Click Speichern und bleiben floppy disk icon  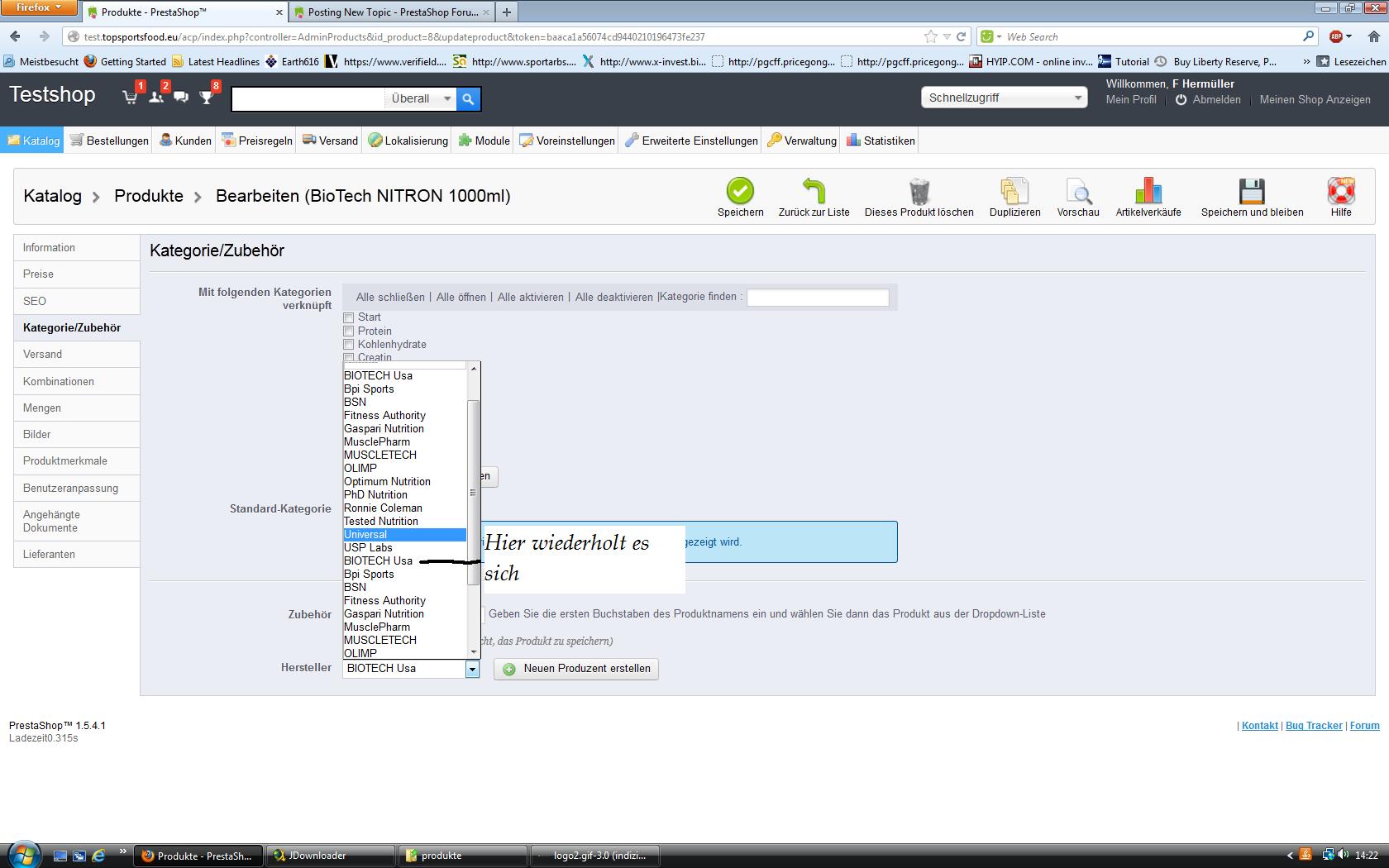point(1252,191)
